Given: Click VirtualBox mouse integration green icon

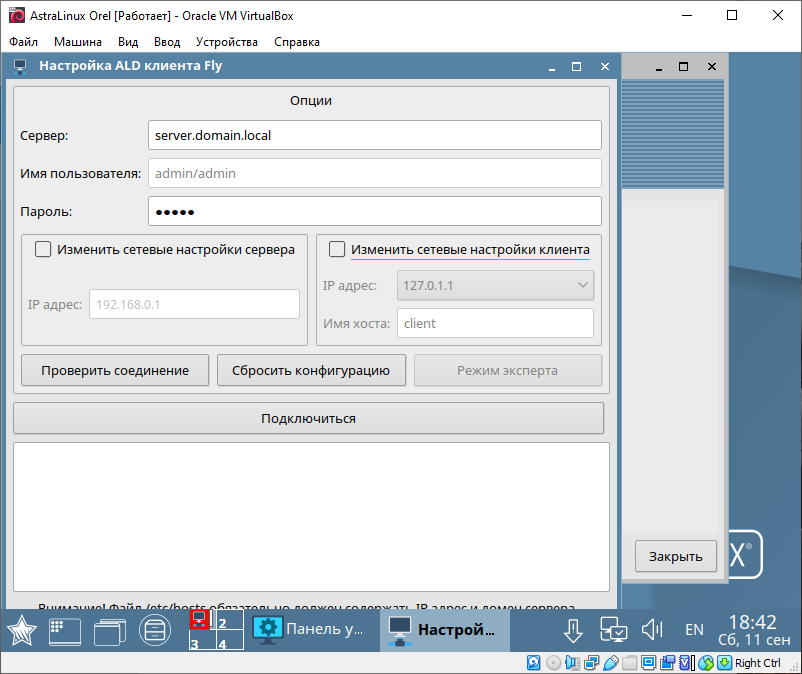Looking at the screenshot, I should (706, 663).
